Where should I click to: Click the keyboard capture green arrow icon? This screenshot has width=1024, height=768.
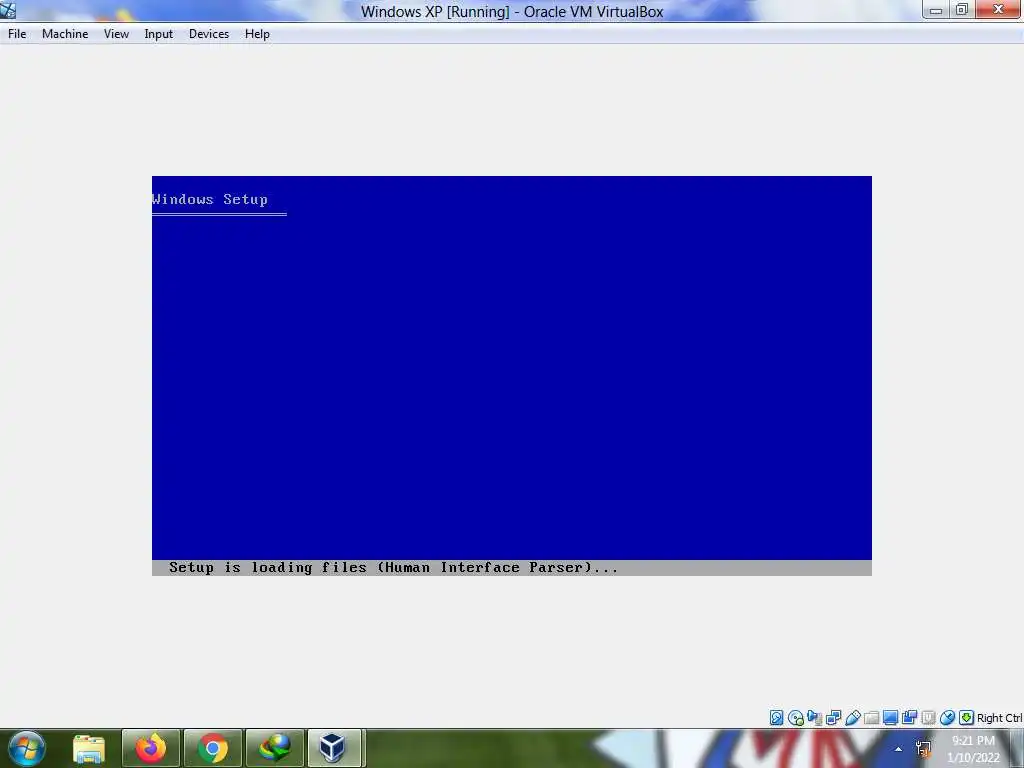(x=967, y=718)
